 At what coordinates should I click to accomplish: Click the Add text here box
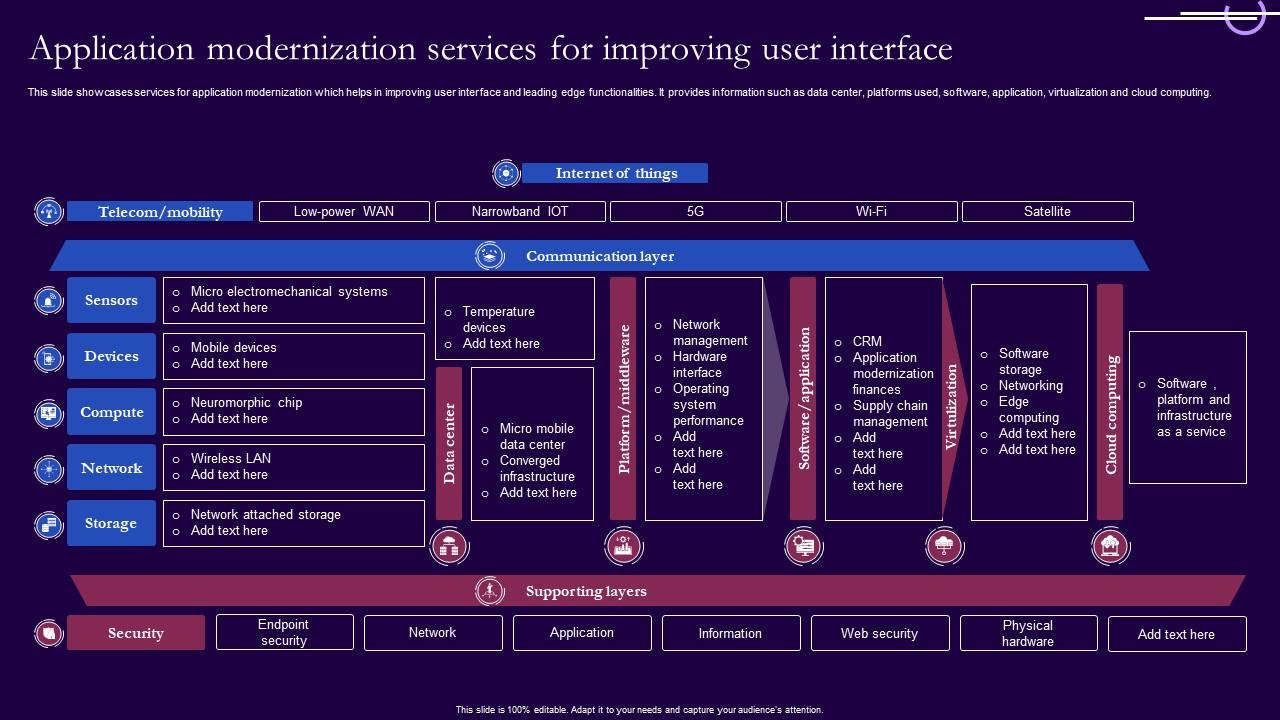(1177, 634)
